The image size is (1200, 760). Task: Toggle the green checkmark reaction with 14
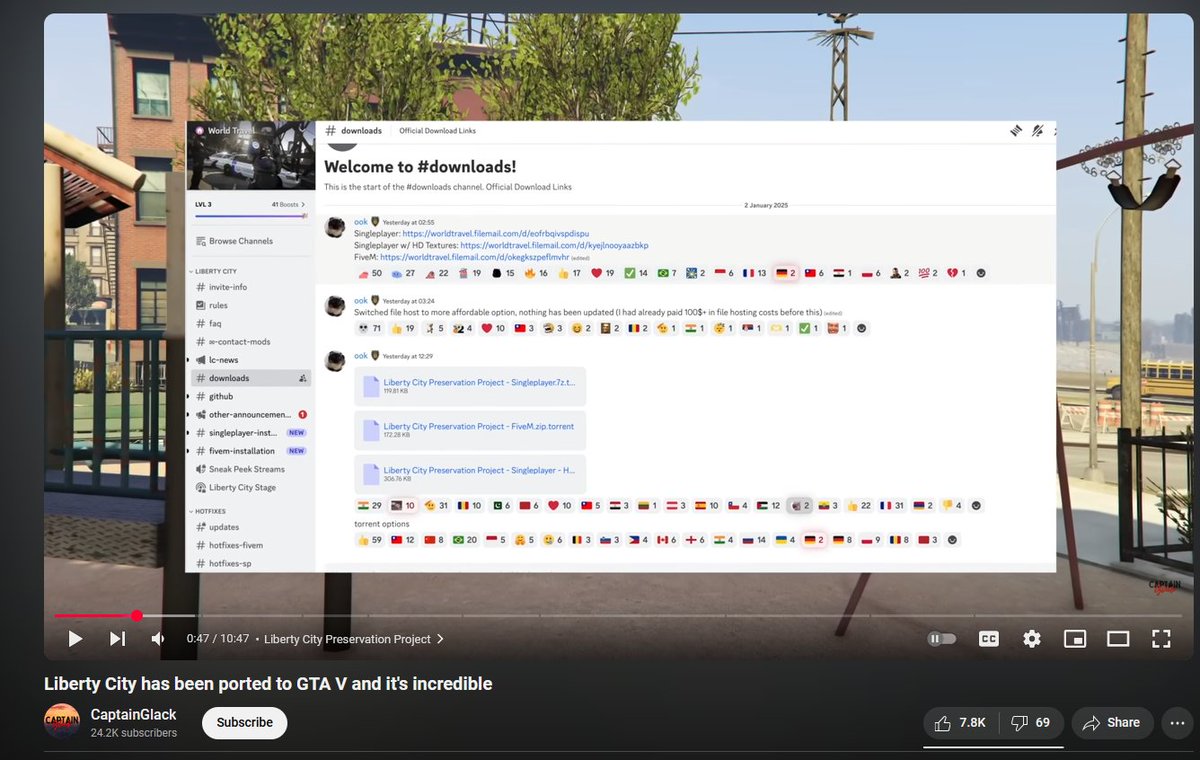coord(636,273)
